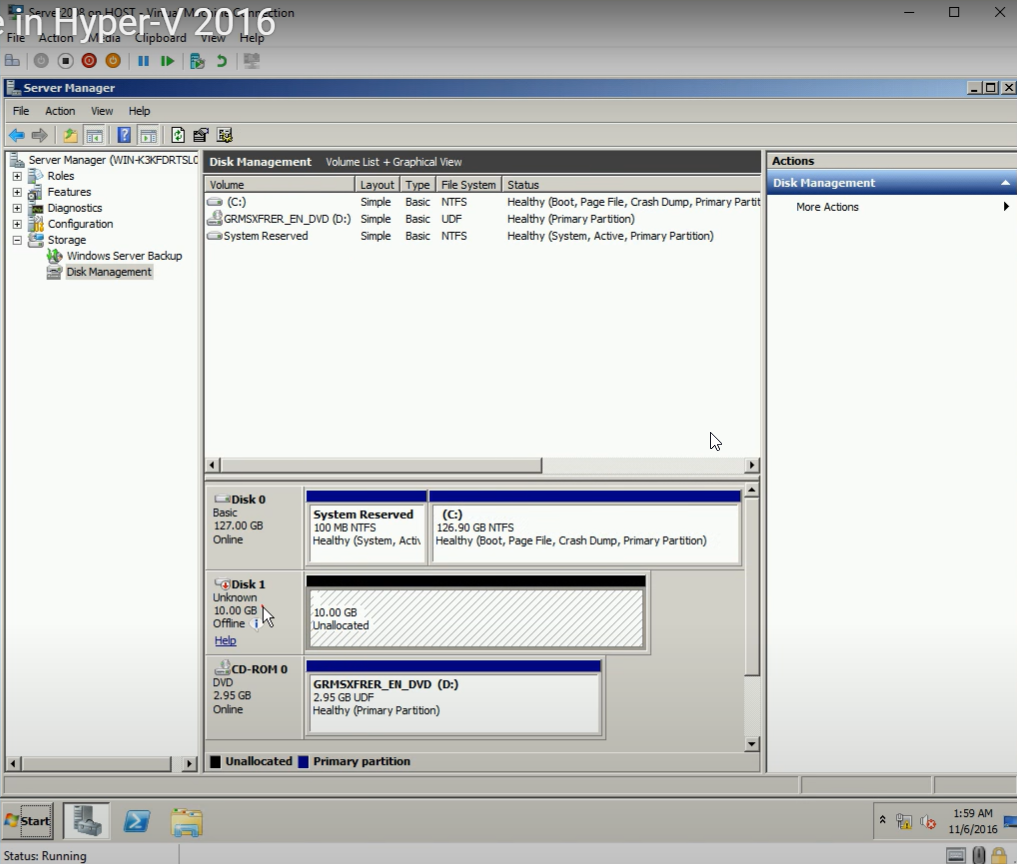
Task: Toggle the Show/Hide Console Tree icon
Action: pyautogui.click(x=95, y=136)
